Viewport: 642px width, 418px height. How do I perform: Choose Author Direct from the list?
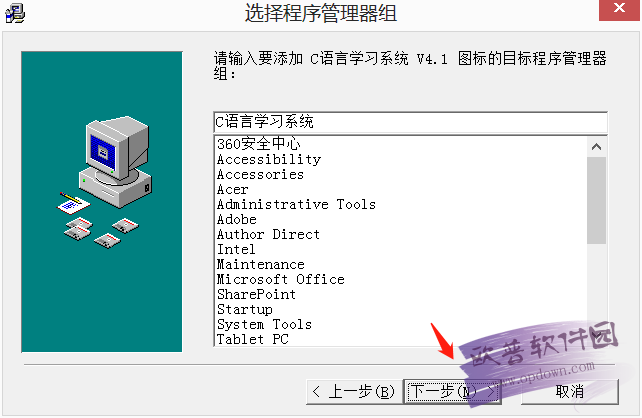(268, 234)
